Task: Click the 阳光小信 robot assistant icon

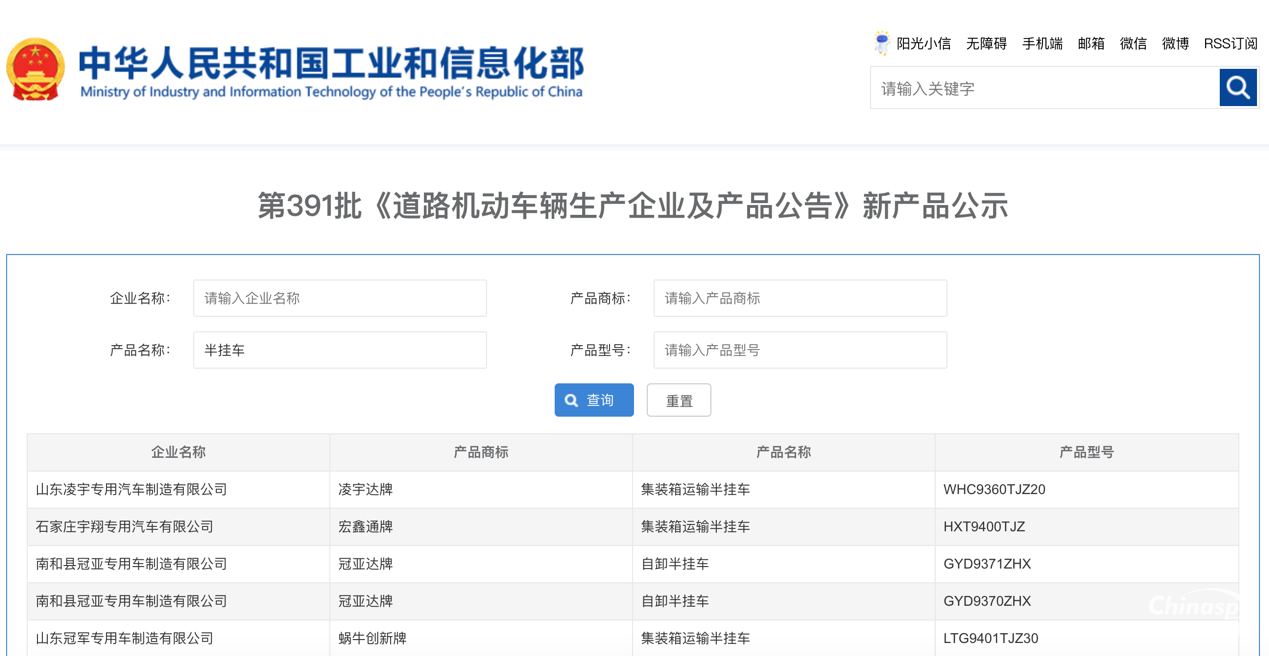Action: pyautogui.click(x=881, y=42)
